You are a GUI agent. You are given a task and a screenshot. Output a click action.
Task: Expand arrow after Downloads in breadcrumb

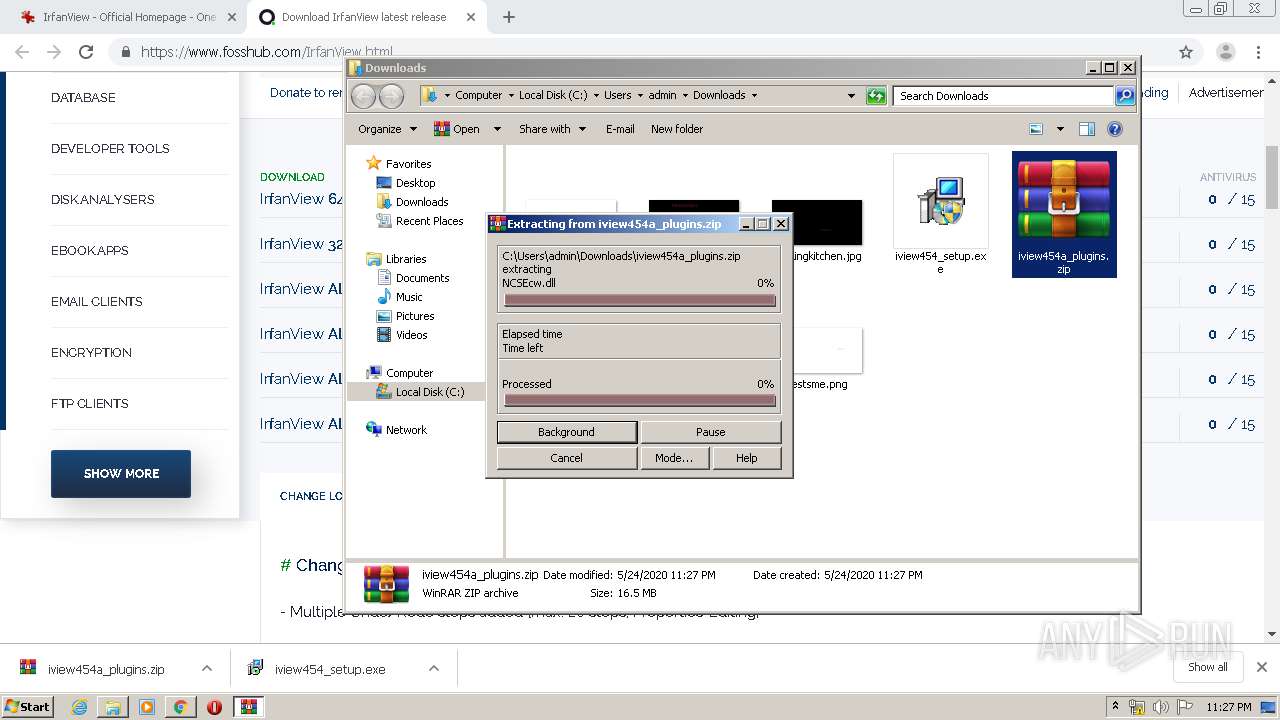(754, 96)
